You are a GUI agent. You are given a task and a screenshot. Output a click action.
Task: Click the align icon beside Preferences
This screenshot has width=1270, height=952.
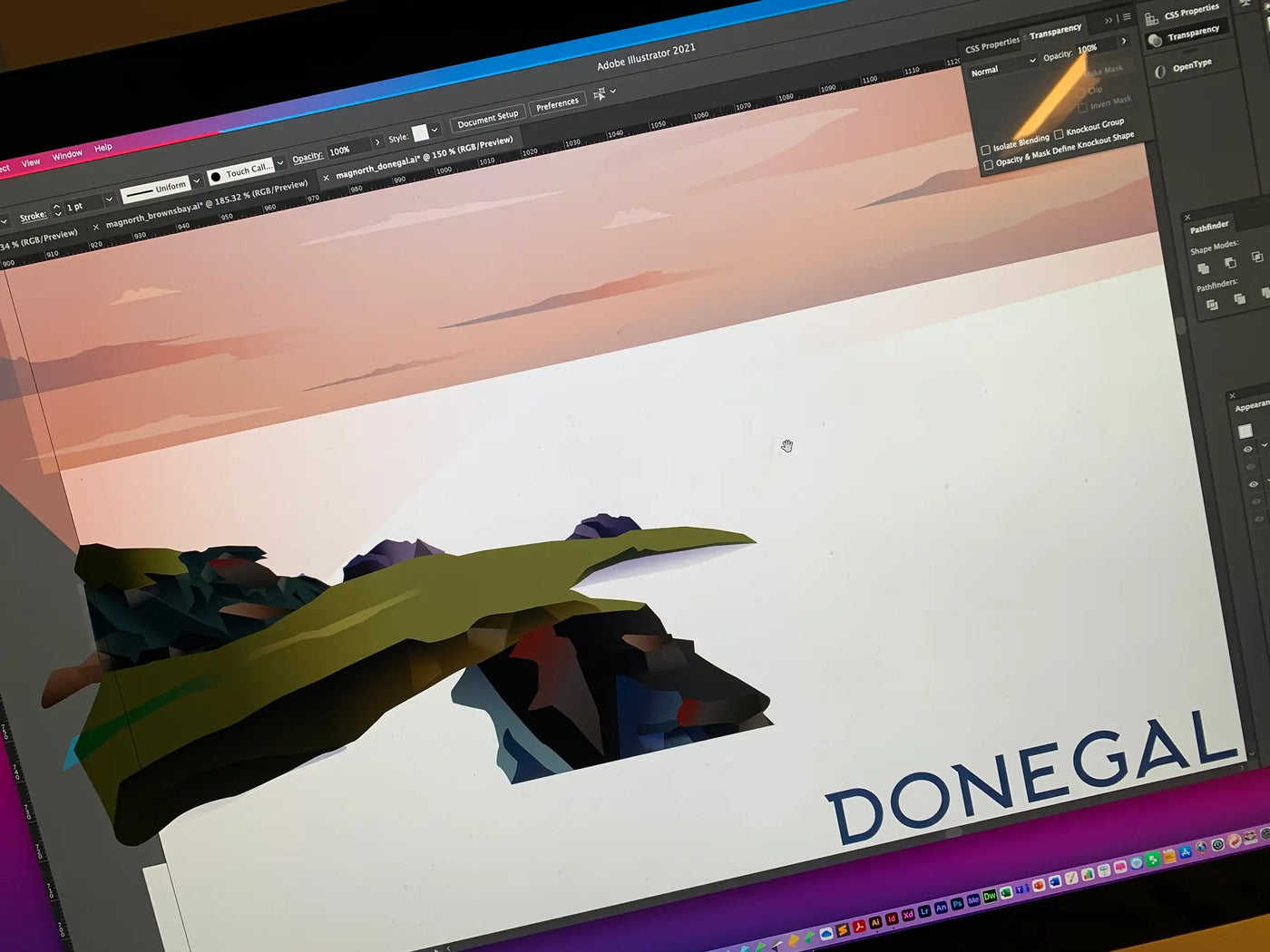[599, 94]
